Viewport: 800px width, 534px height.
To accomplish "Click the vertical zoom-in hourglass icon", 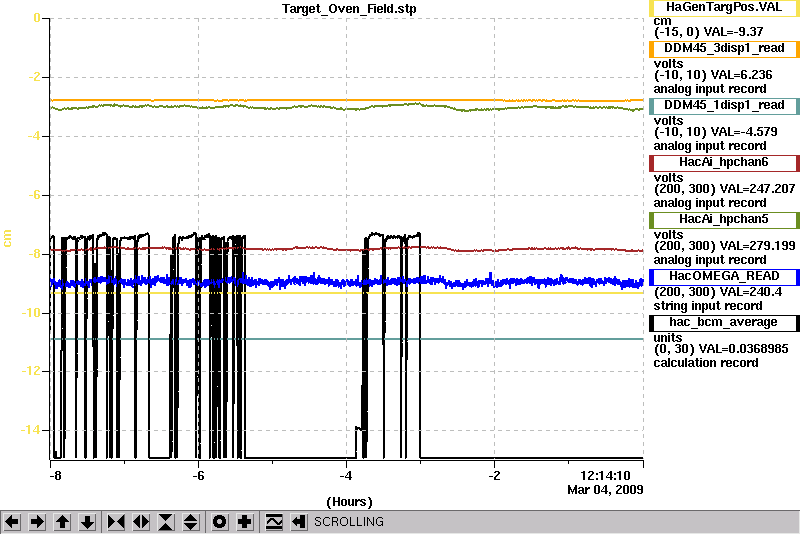I will [166, 522].
